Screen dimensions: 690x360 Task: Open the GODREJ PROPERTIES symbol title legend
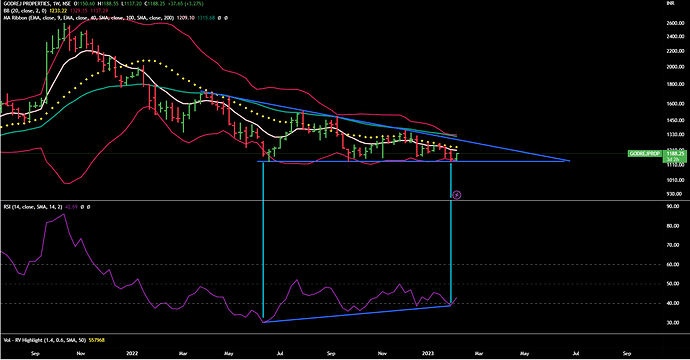tap(38, 4)
